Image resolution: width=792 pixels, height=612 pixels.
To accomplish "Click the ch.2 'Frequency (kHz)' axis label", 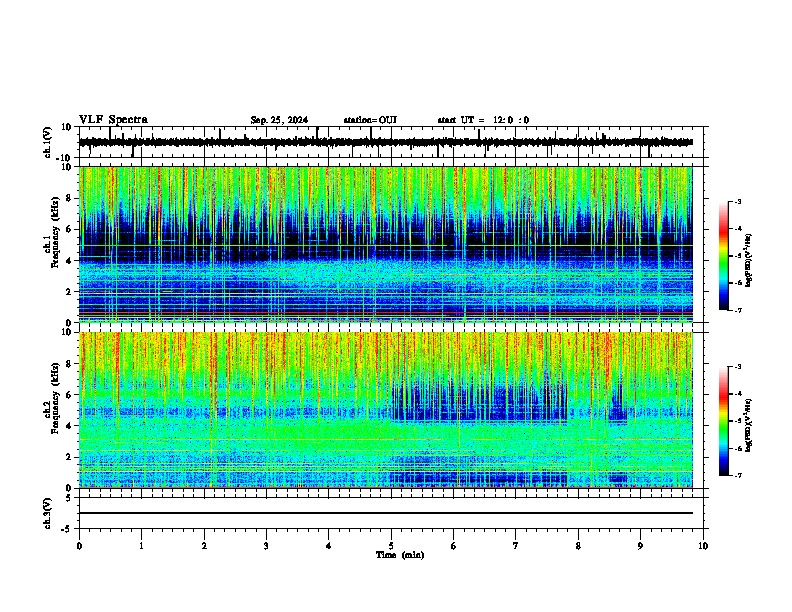I will coord(55,398).
